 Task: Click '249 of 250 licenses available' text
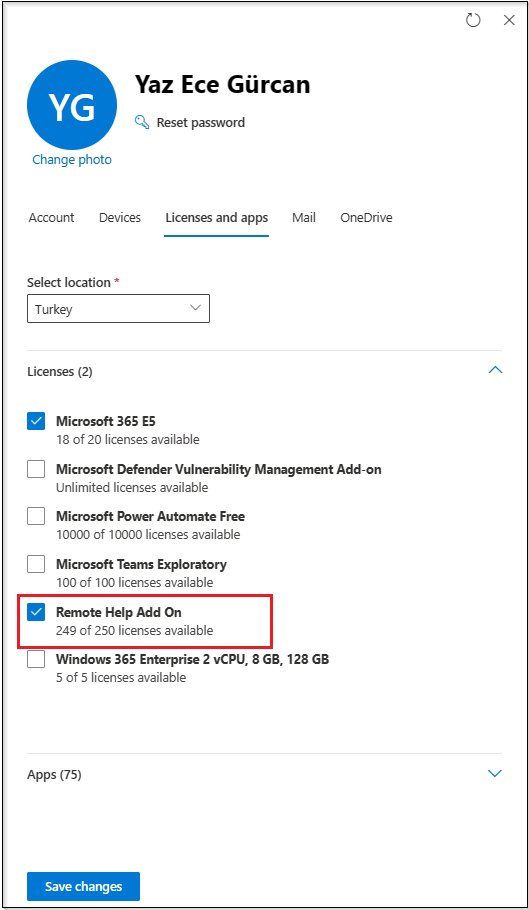coord(135,630)
